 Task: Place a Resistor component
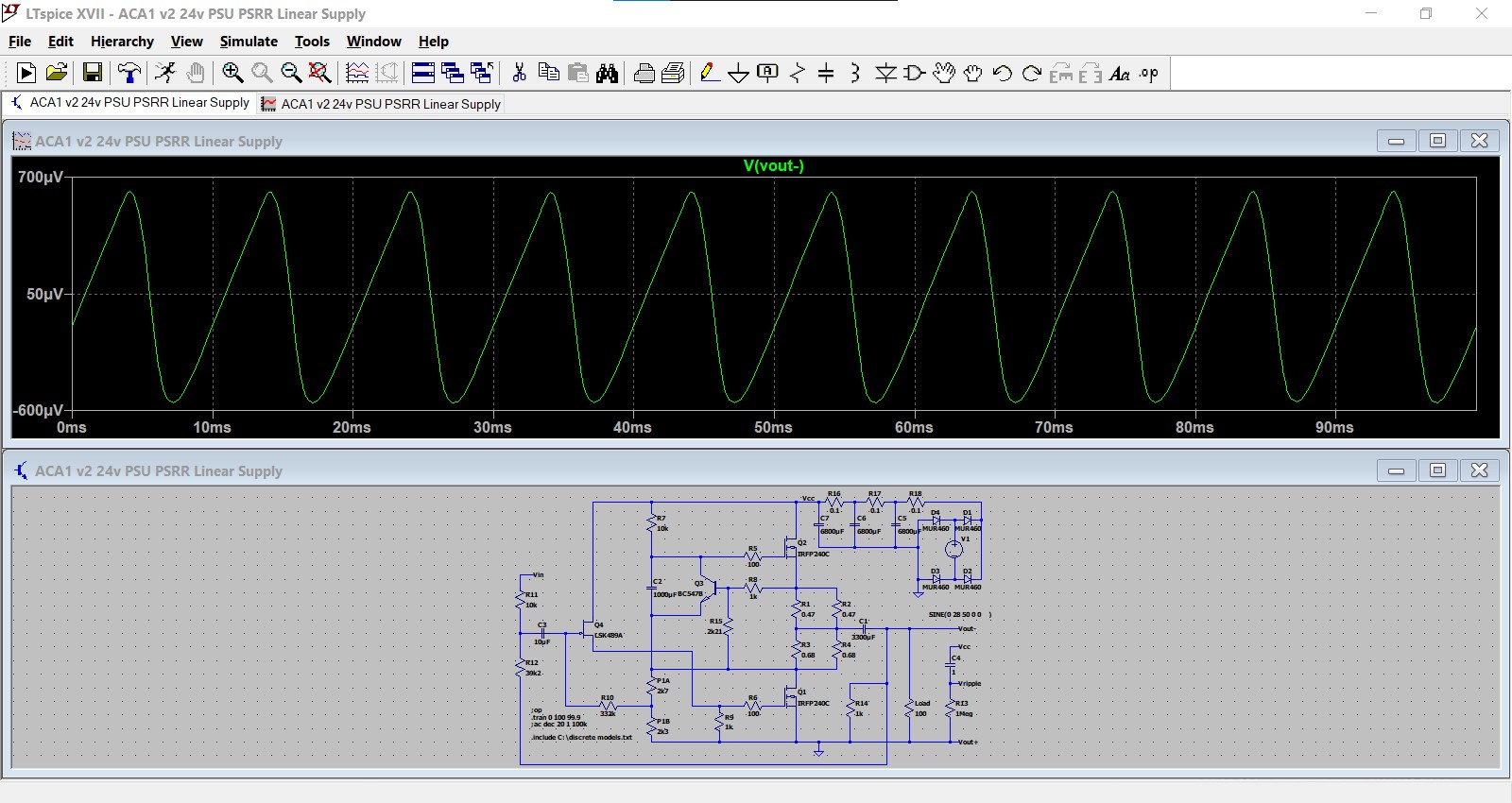click(x=798, y=73)
